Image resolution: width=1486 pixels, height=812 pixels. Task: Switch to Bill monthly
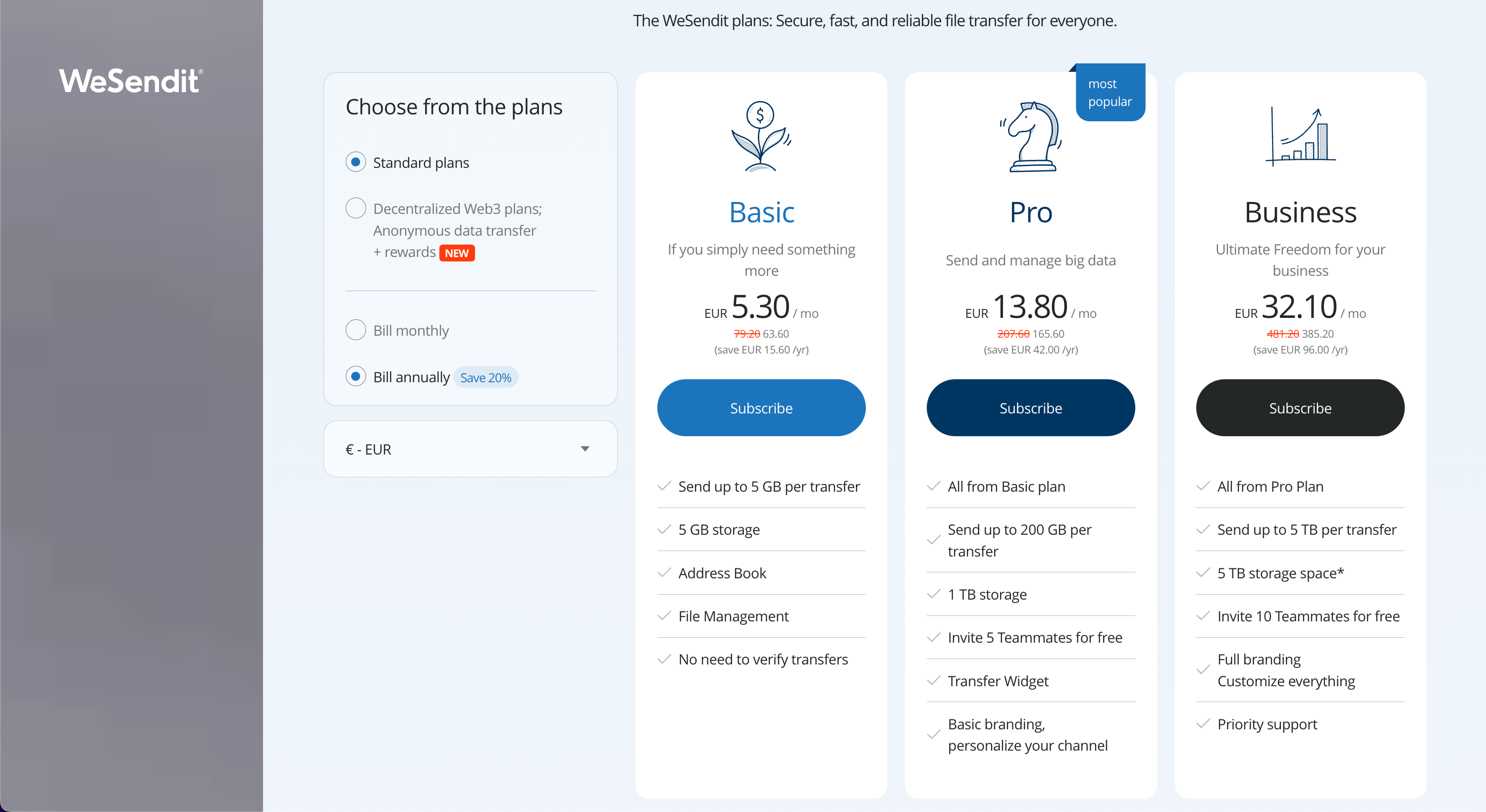tap(356, 330)
